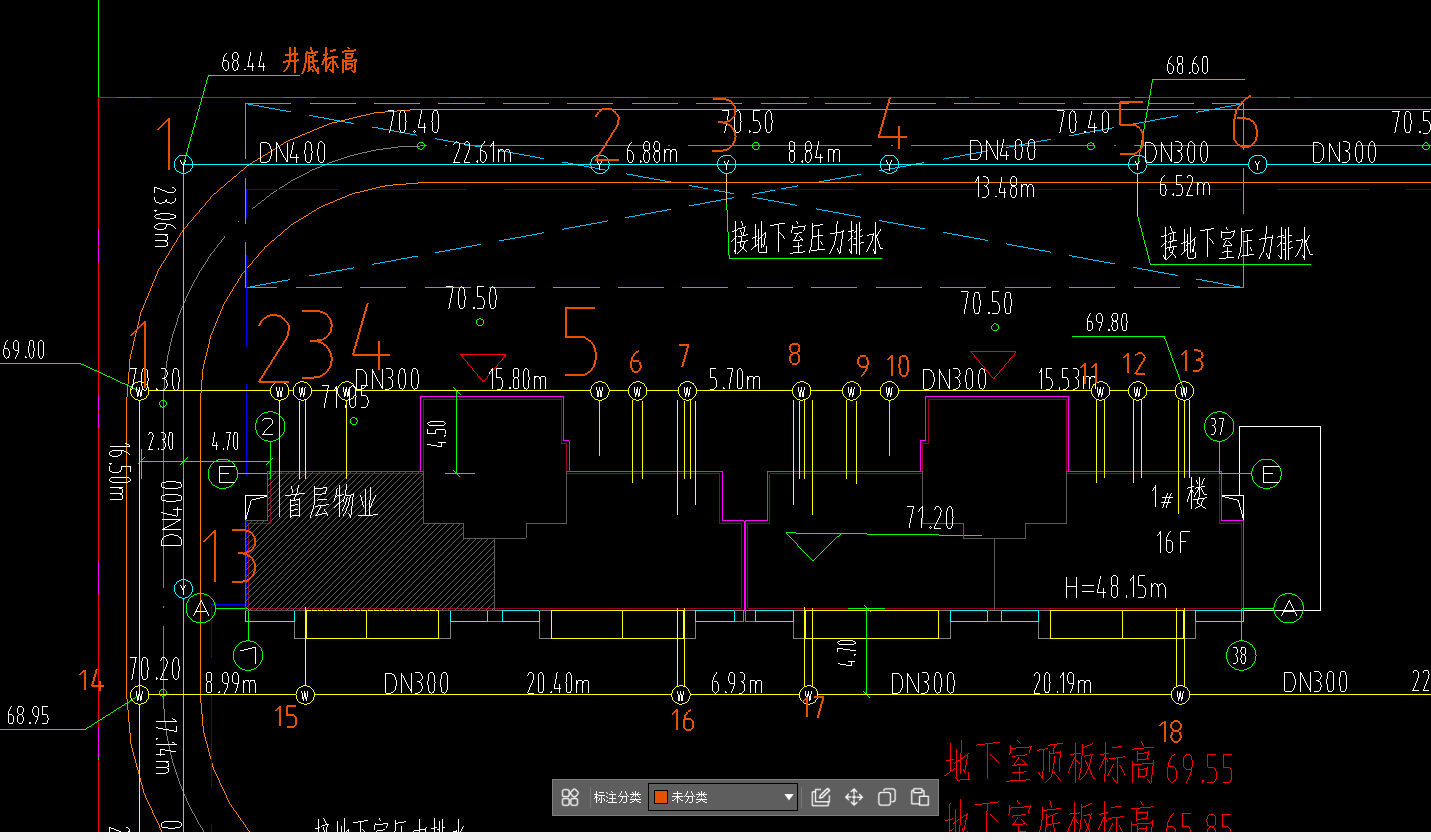Click the 70.30 ground elevation text

154,380
